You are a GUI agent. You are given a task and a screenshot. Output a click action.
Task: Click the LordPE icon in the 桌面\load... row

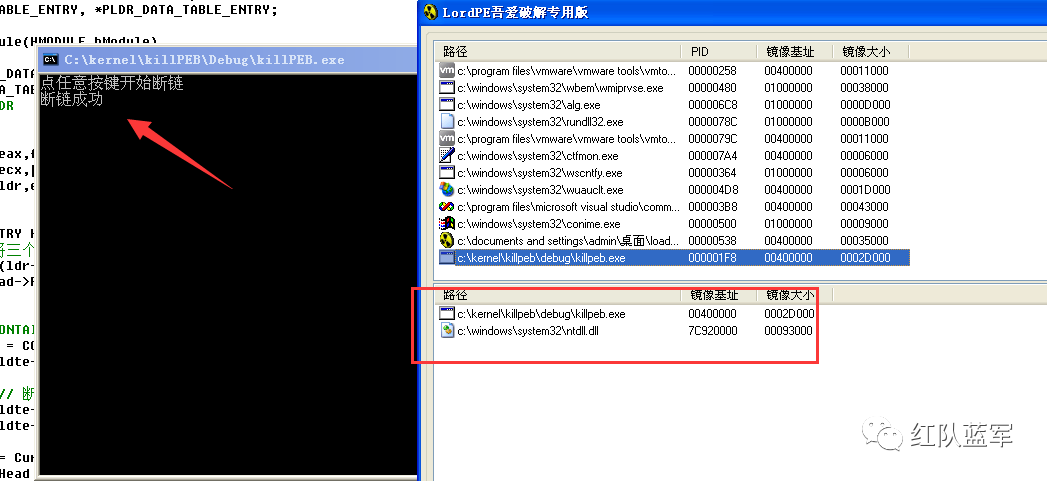(447, 240)
